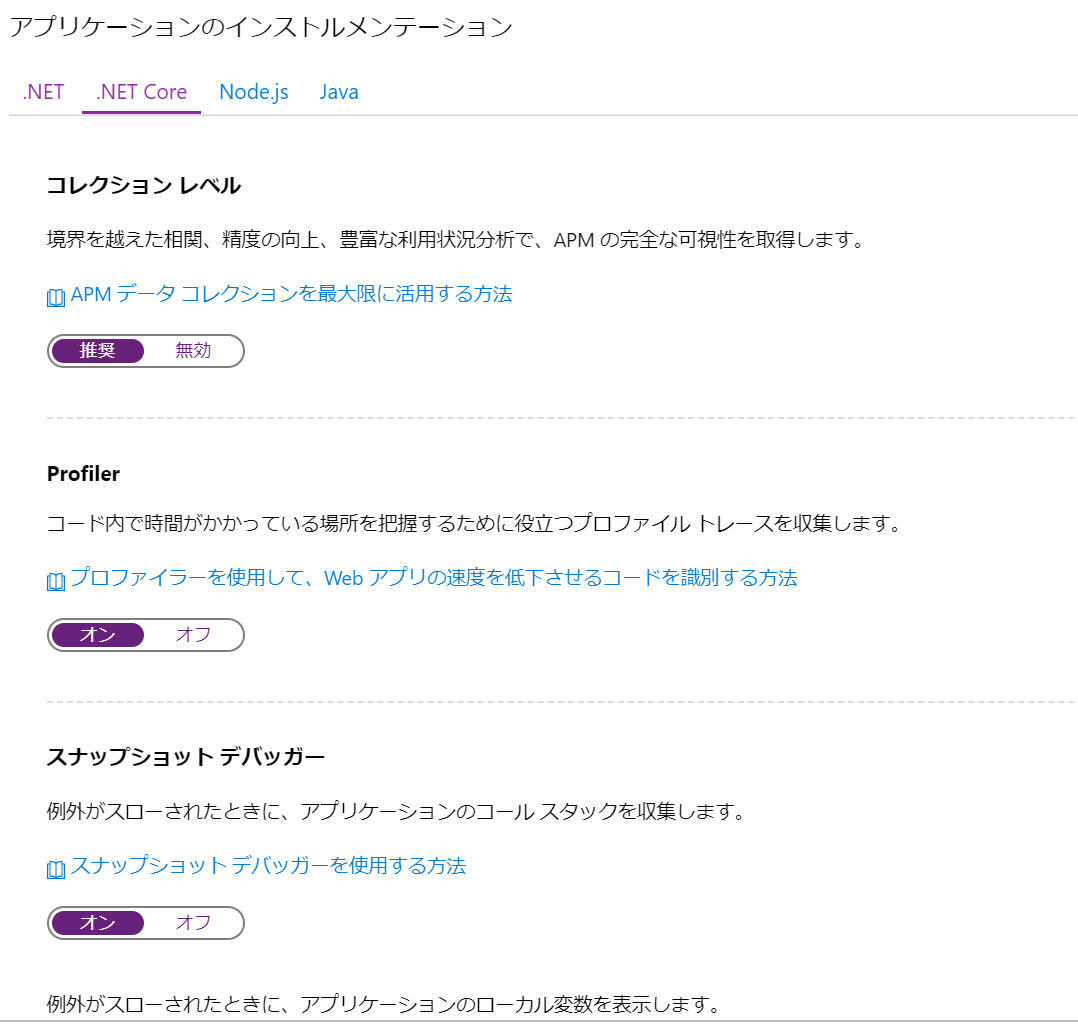Turn スナップショット デバッガー オン
1078x1035 pixels.
[97, 923]
